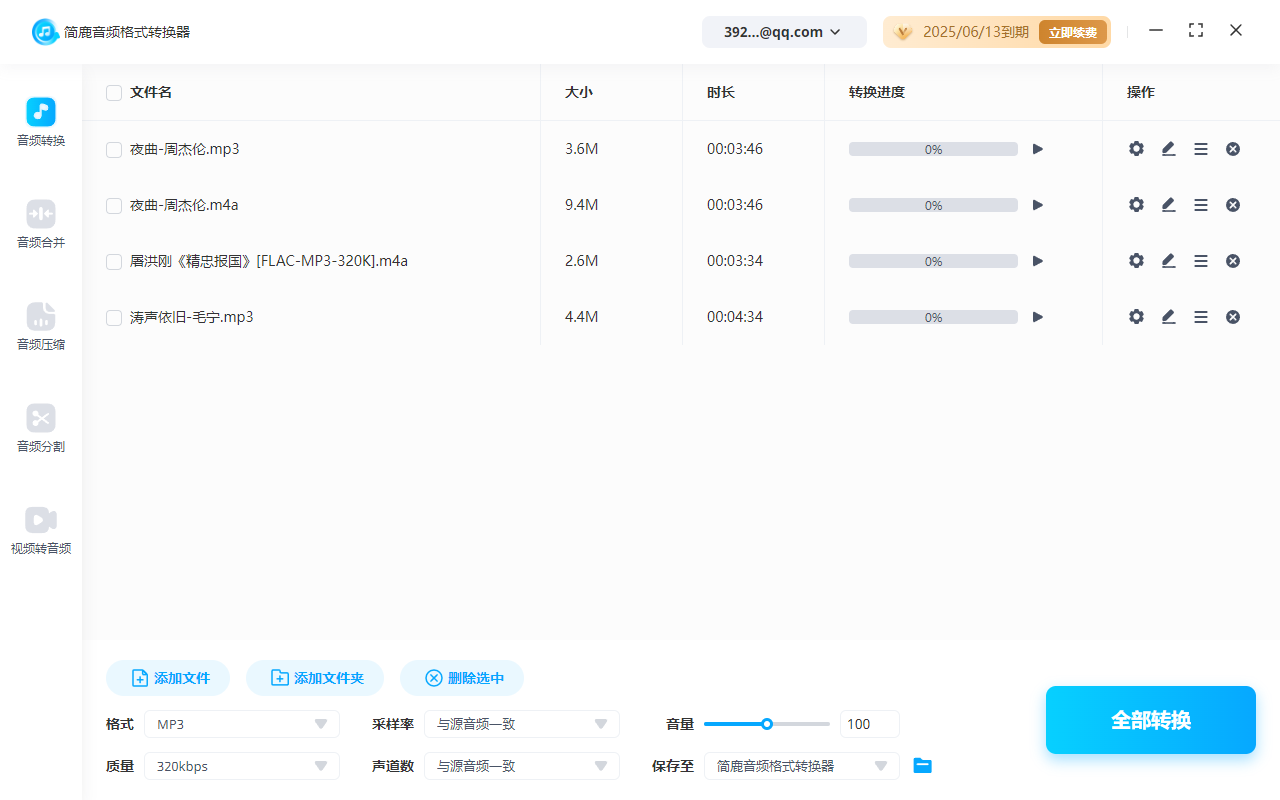Expand the 392...@qq.com account dropdown

point(784,32)
